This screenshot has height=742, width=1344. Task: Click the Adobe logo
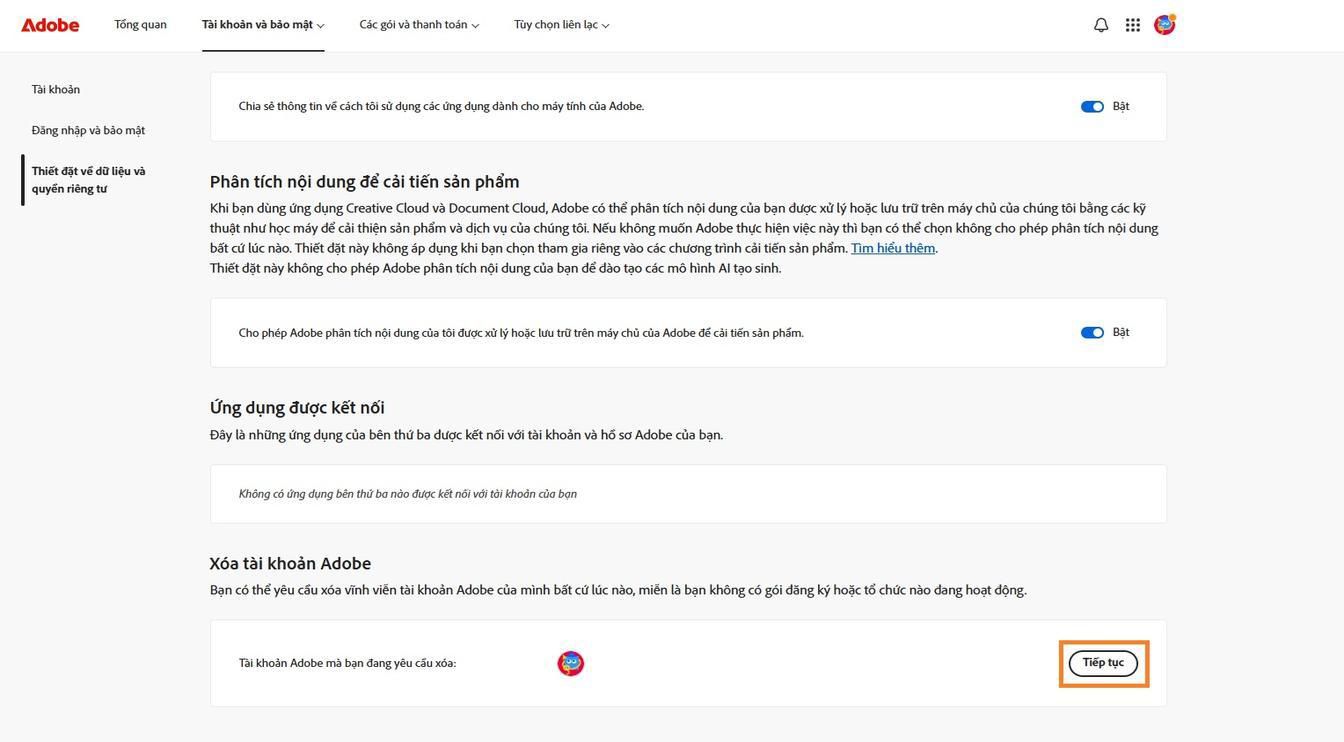point(50,25)
